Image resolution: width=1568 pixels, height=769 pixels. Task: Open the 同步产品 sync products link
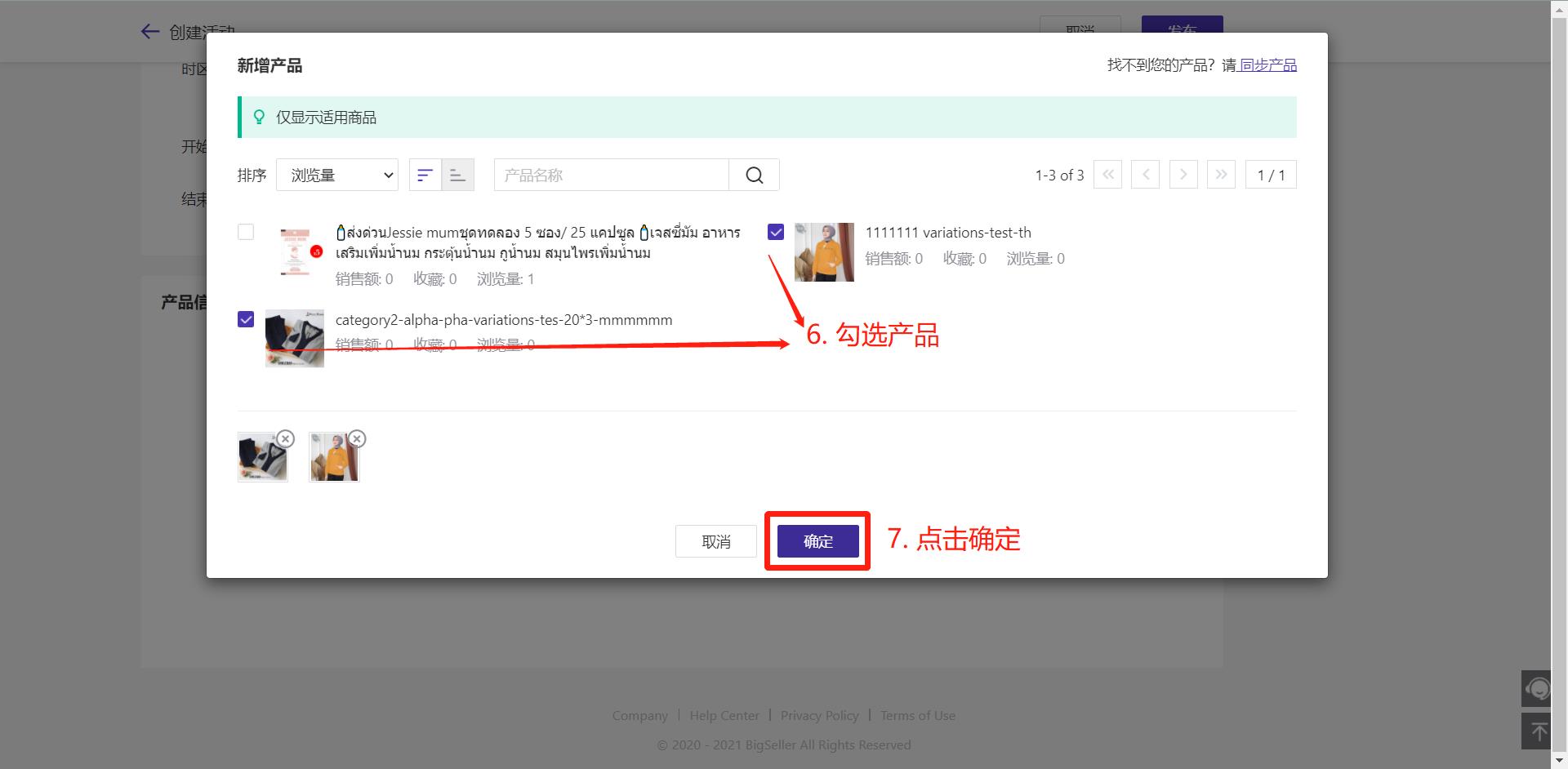pos(1267,65)
